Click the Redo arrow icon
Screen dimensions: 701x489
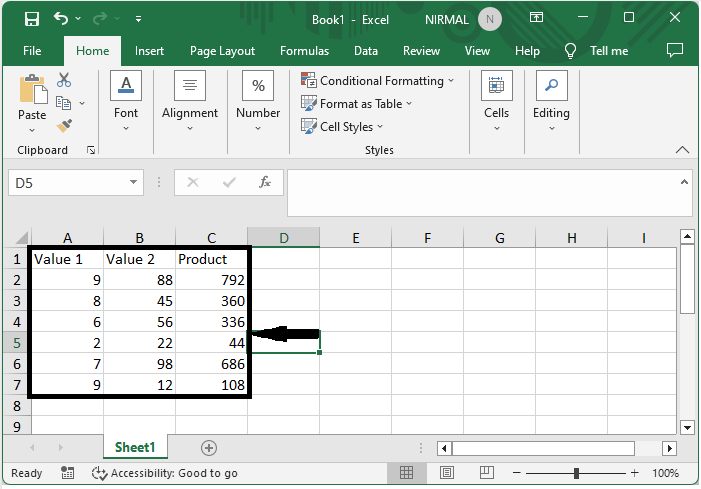[100, 18]
